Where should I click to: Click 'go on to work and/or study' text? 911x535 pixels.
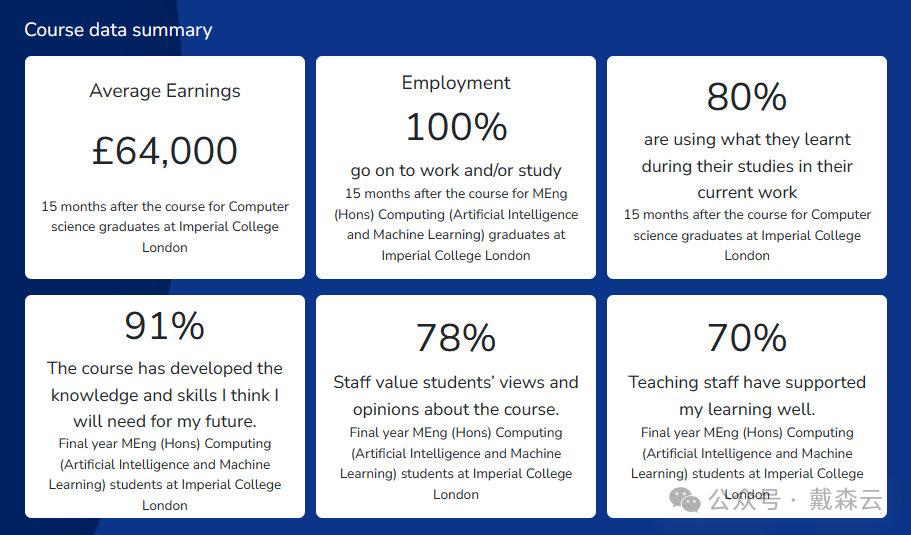[x=456, y=170]
